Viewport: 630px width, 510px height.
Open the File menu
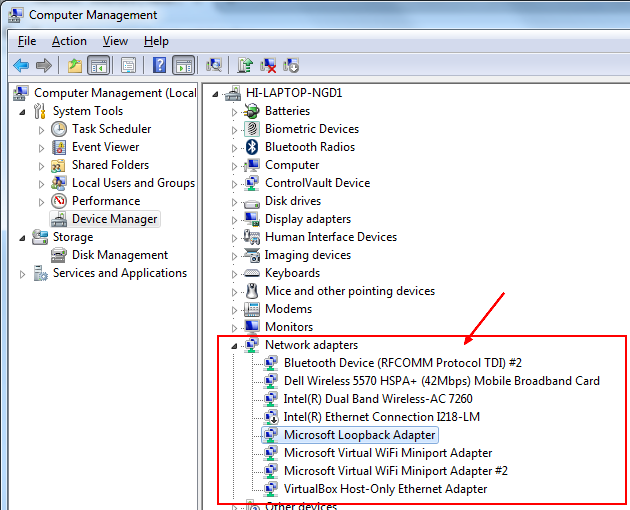click(27, 41)
